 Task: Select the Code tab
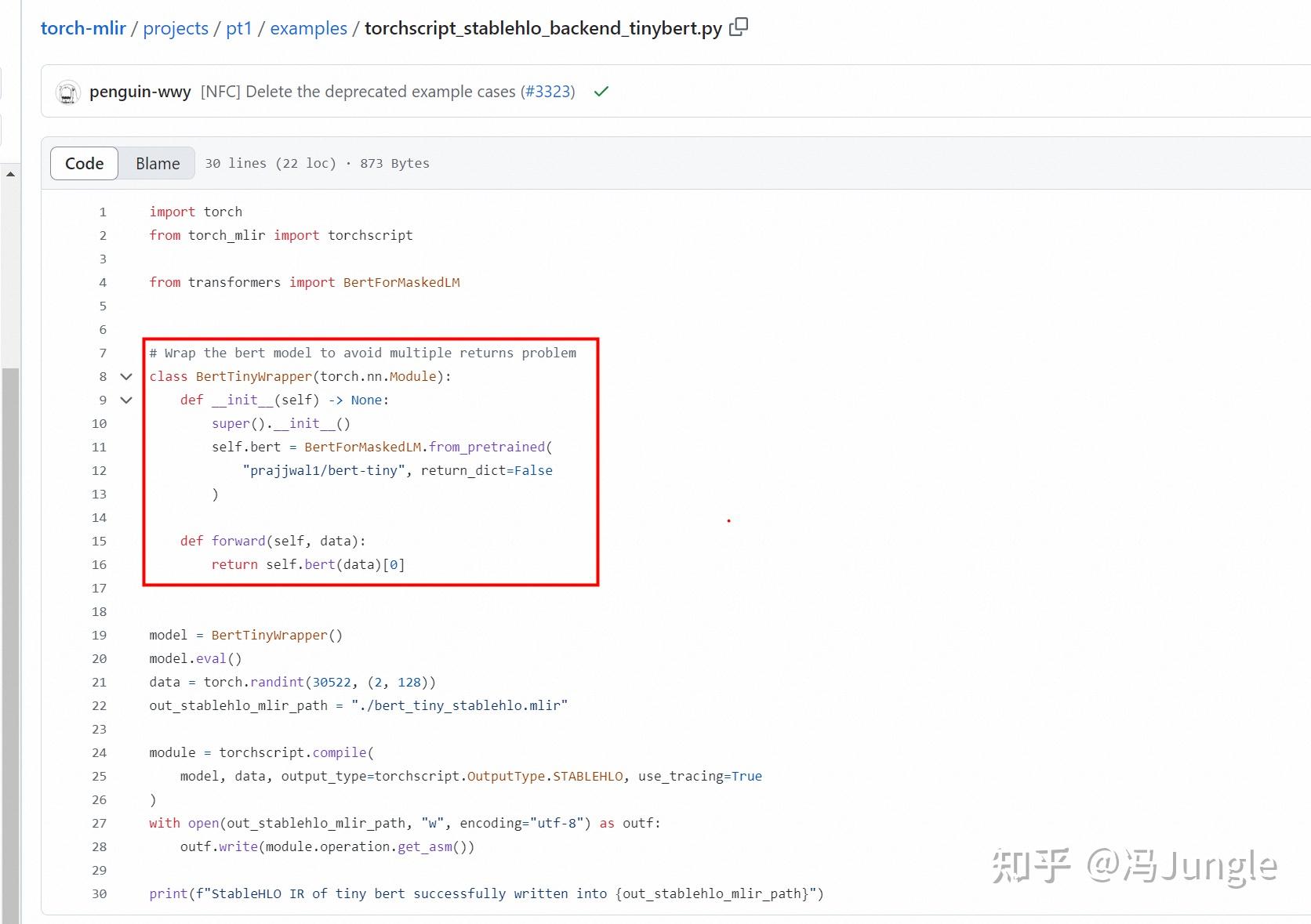pyautogui.click(x=83, y=163)
